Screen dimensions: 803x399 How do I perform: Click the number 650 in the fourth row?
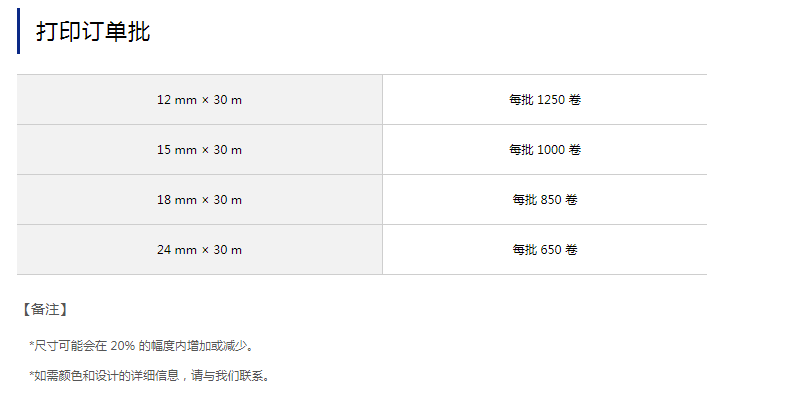(551, 249)
